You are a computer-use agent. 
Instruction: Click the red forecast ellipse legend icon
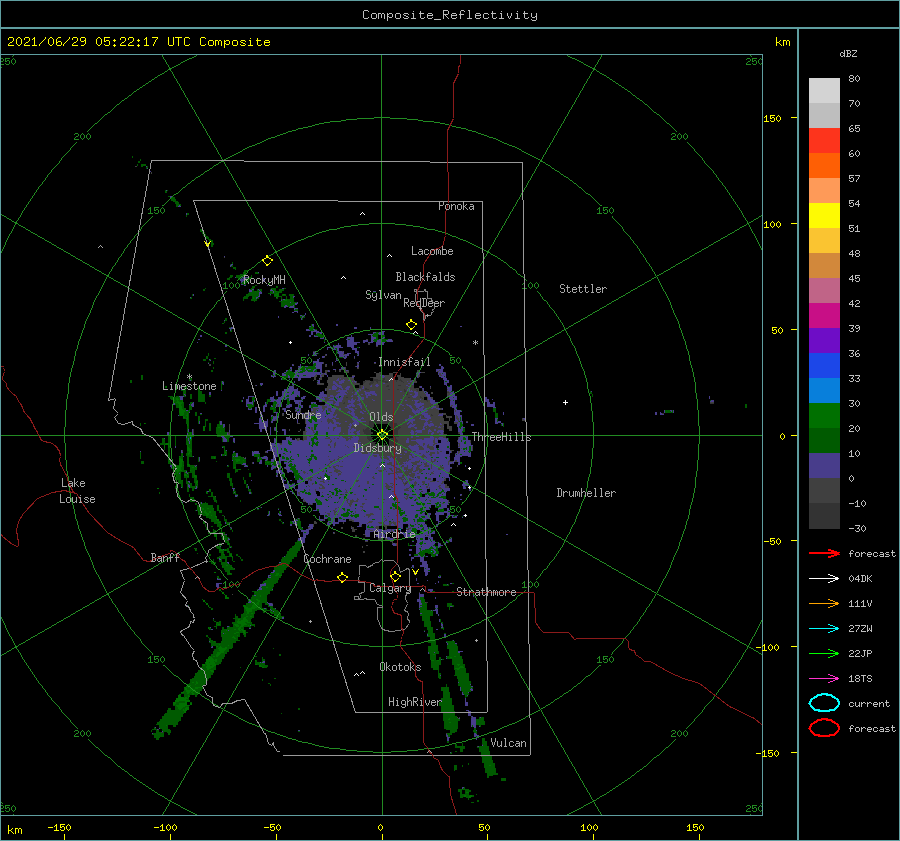(x=824, y=728)
